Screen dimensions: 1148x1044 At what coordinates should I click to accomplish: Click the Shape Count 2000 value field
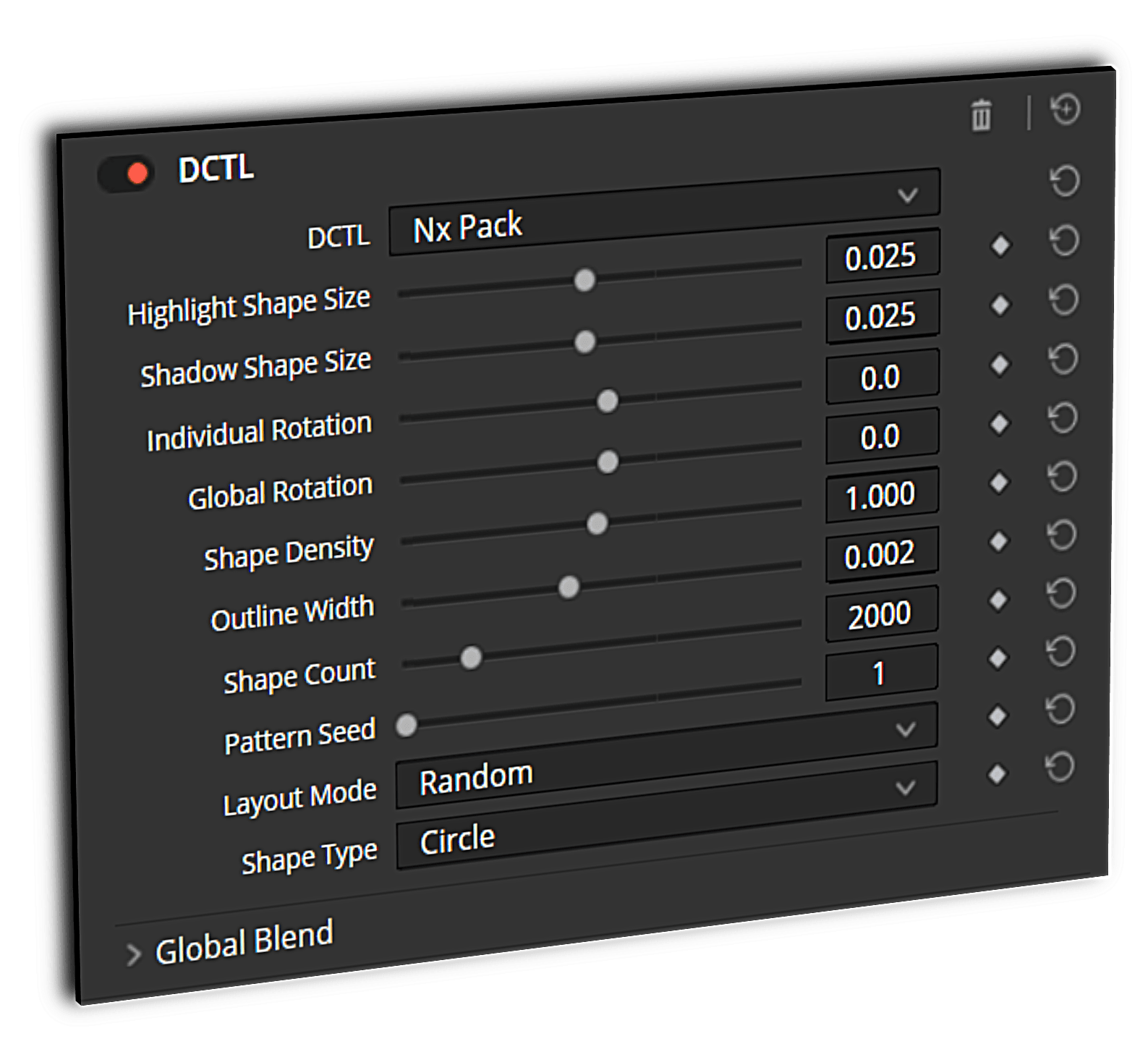click(882, 614)
